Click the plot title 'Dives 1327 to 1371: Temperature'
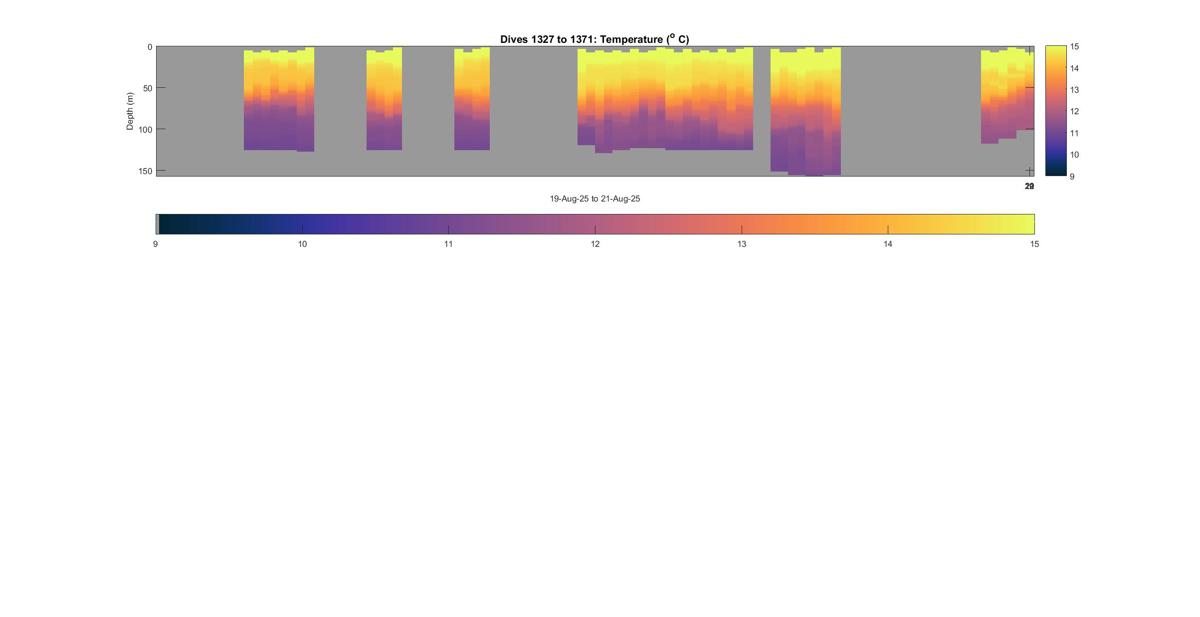This screenshot has height=617, width=1200. pos(594,39)
